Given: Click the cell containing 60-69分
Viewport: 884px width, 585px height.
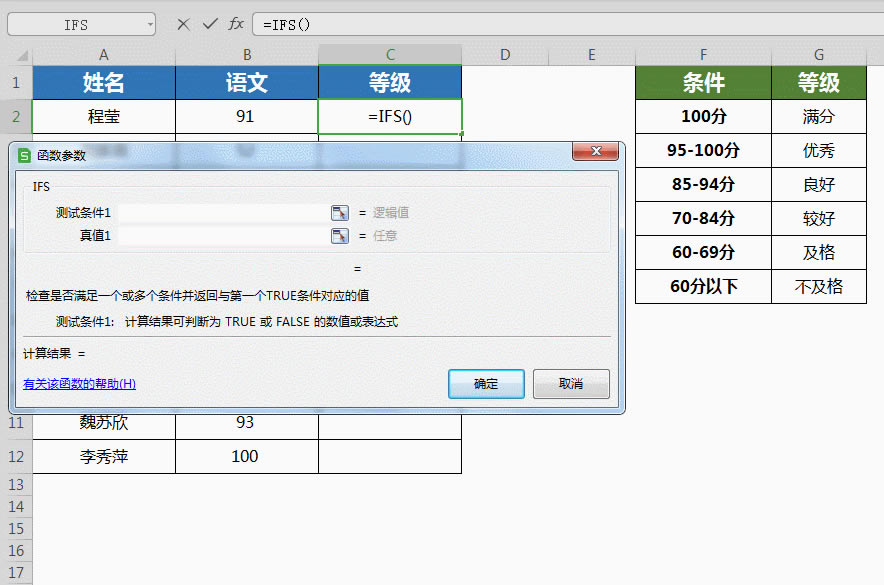Looking at the screenshot, I should pos(703,252).
